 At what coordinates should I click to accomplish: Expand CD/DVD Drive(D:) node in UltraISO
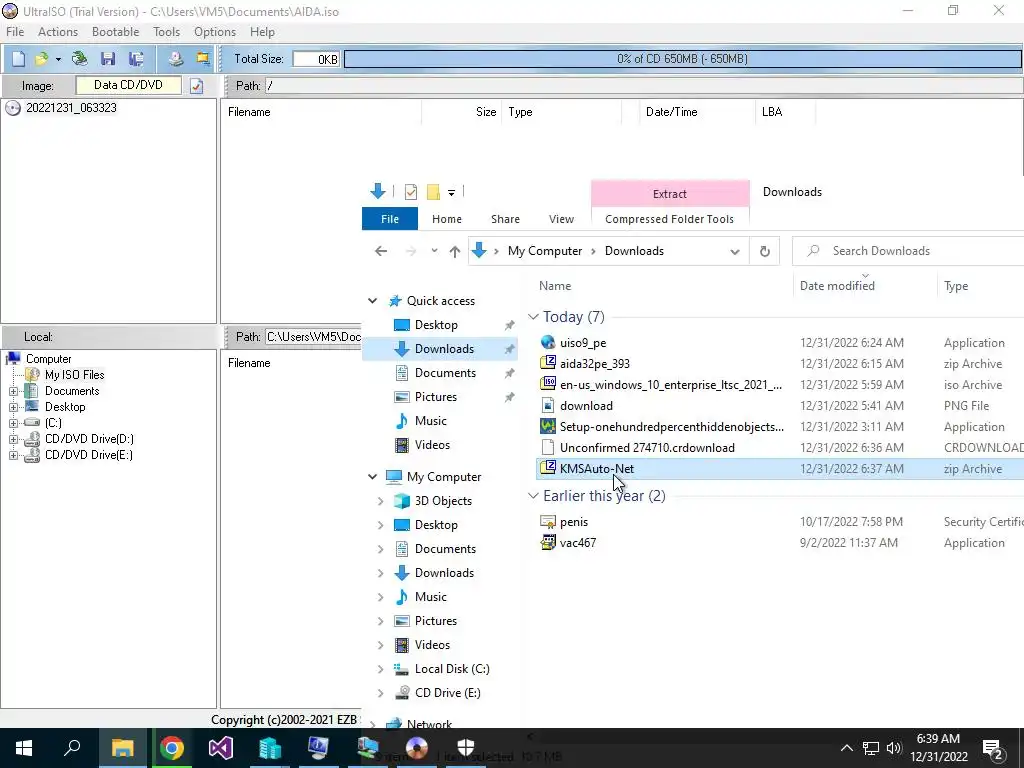click(x=13, y=440)
